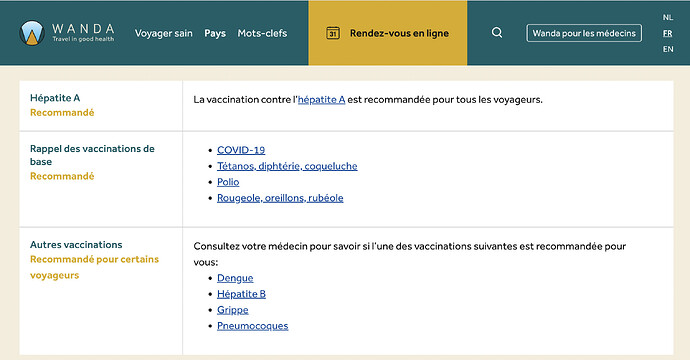Click the calendar icon for appointments
Viewport: 690px width, 360px height.
333,33
